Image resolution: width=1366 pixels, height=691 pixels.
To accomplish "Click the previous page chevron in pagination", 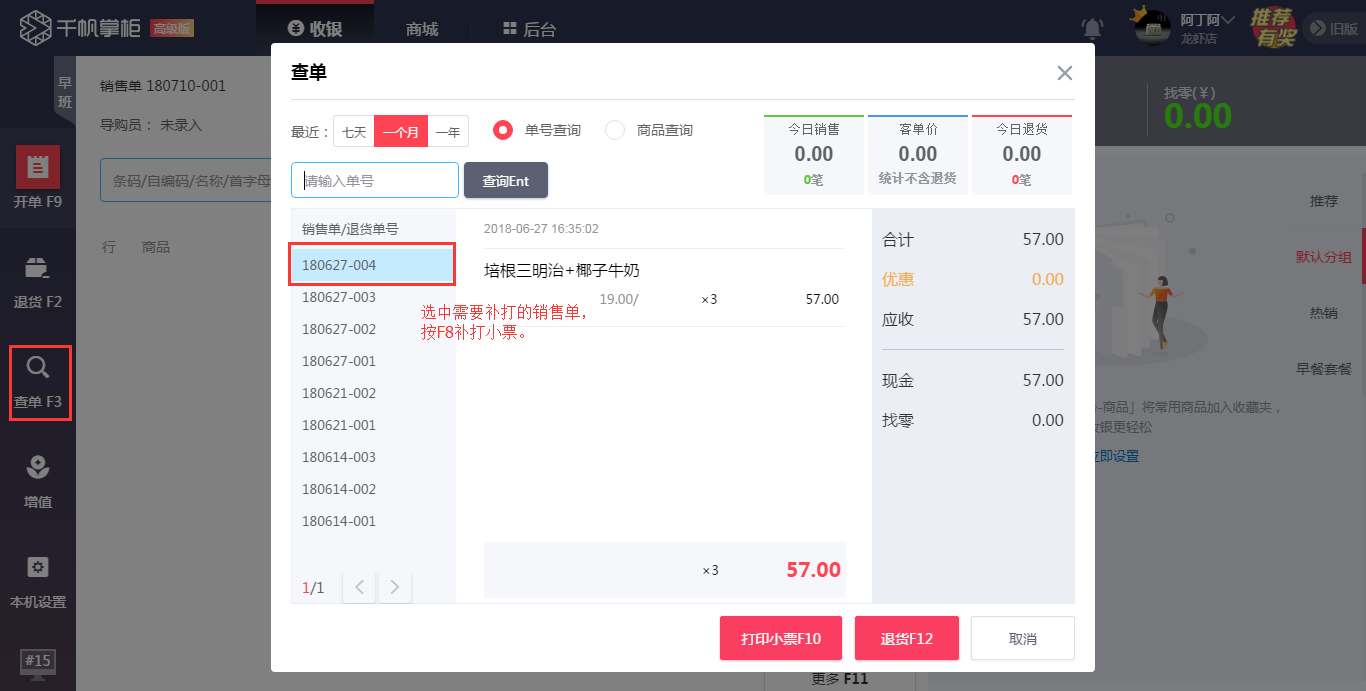I will coord(359,587).
